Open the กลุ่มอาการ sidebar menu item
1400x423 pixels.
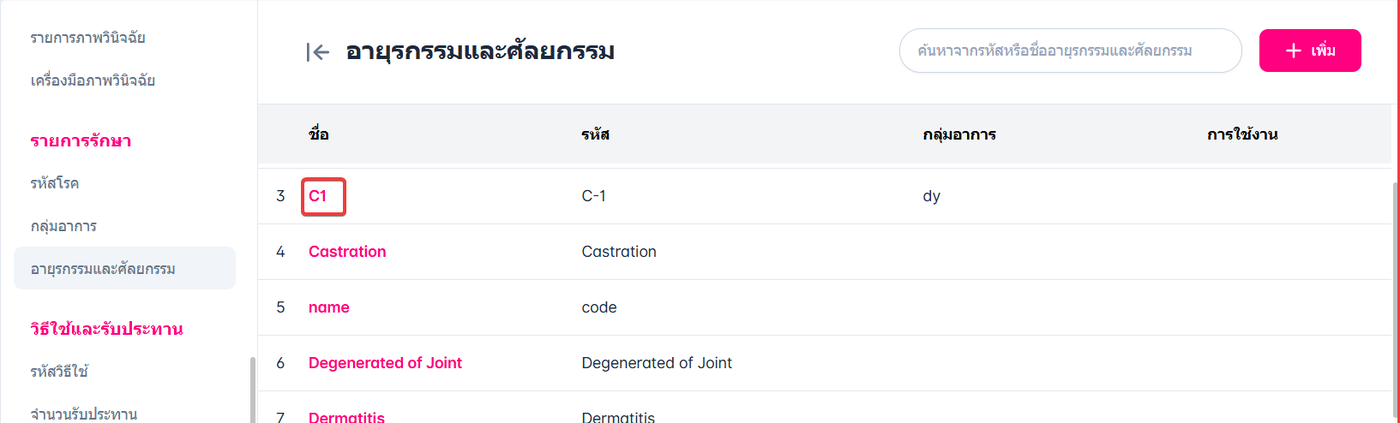pos(63,226)
